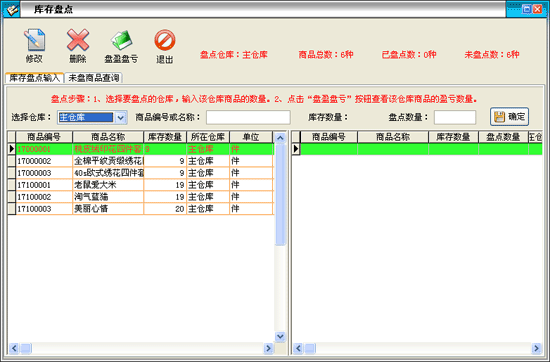The width and height of the screenshot is (550, 362).
Task: Switch to 未盘商品查询 tab
Action: (x=94, y=78)
